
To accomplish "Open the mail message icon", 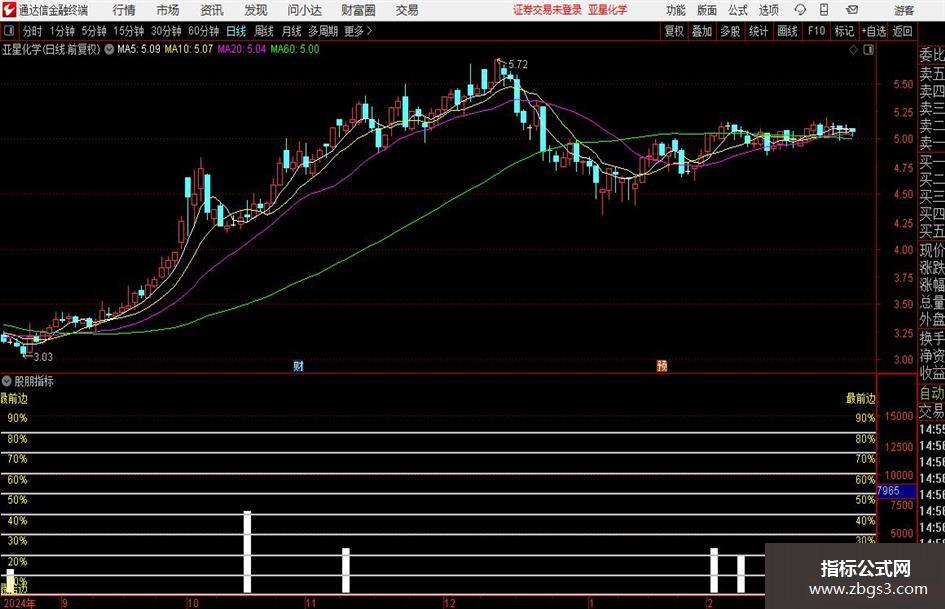I will coord(852,10).
